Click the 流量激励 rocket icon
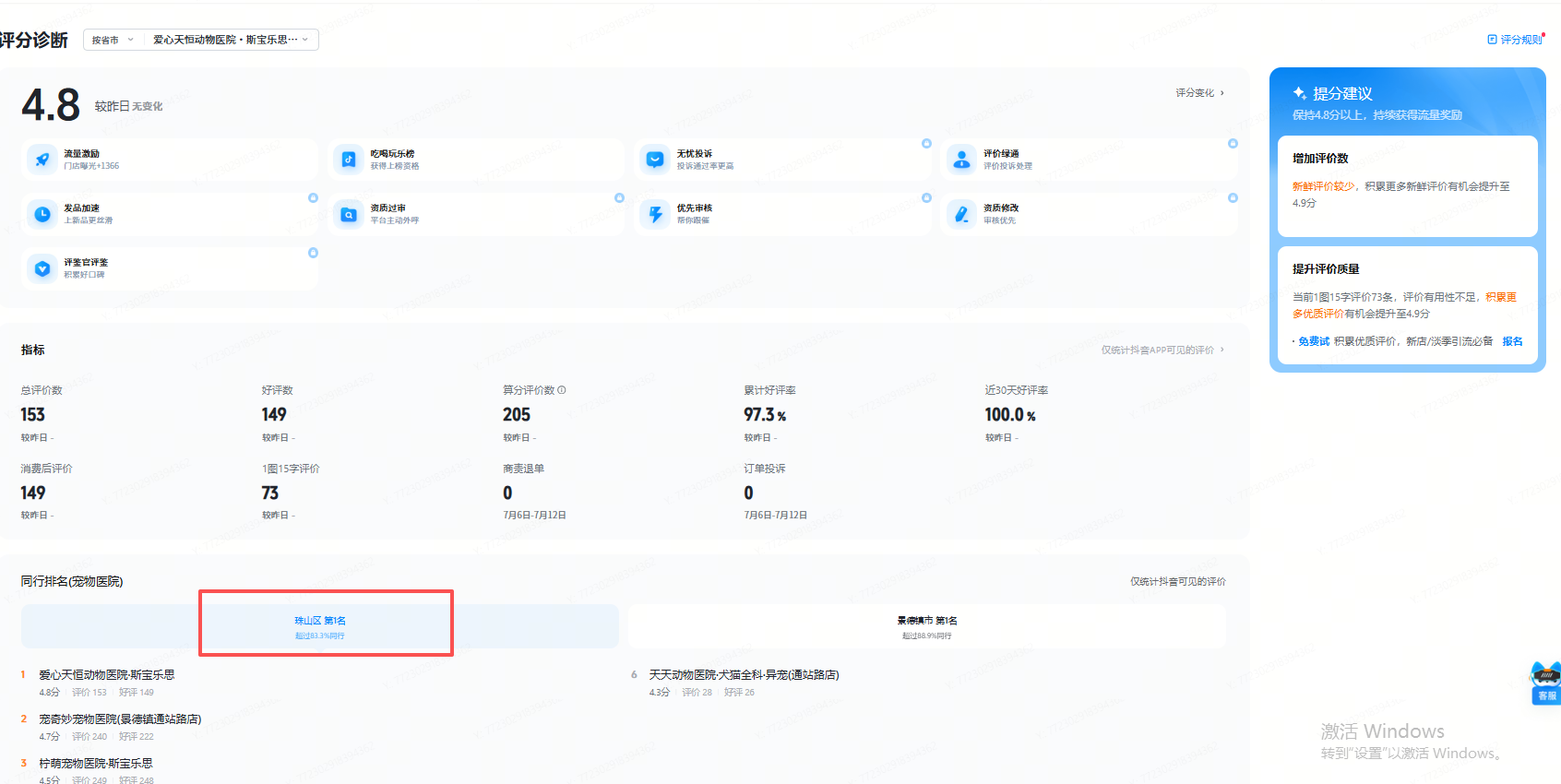 pyautogui.click(x=42, y=160)
